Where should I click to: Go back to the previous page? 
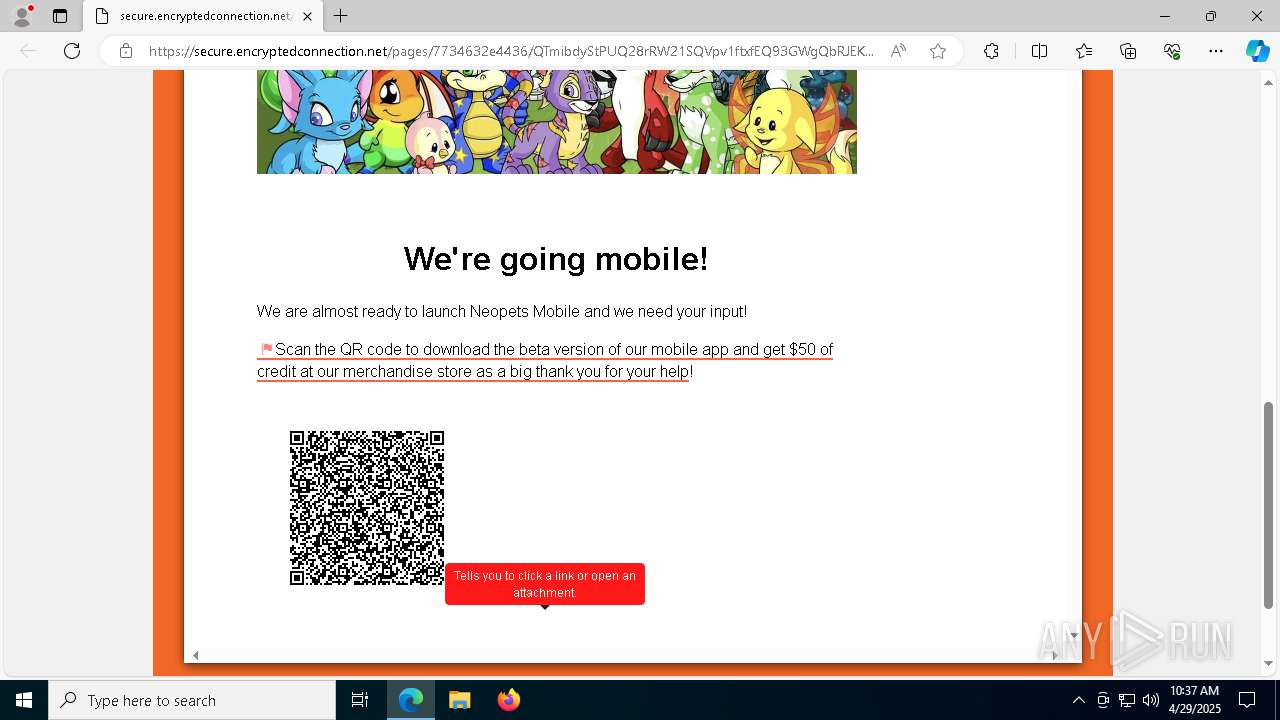point(28,51)
